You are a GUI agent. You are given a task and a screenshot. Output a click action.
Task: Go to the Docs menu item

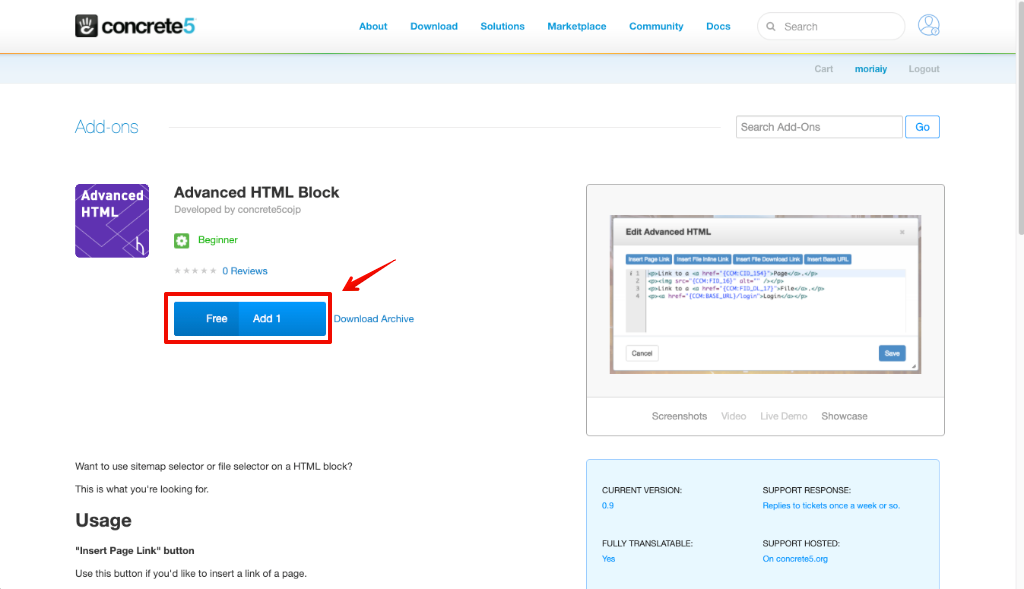[x=718, y=27]
